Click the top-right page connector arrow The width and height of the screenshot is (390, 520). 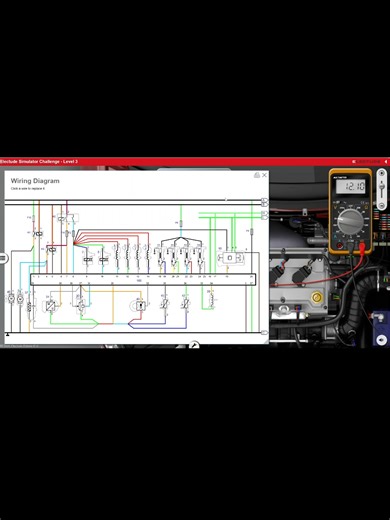click(264, 200)
